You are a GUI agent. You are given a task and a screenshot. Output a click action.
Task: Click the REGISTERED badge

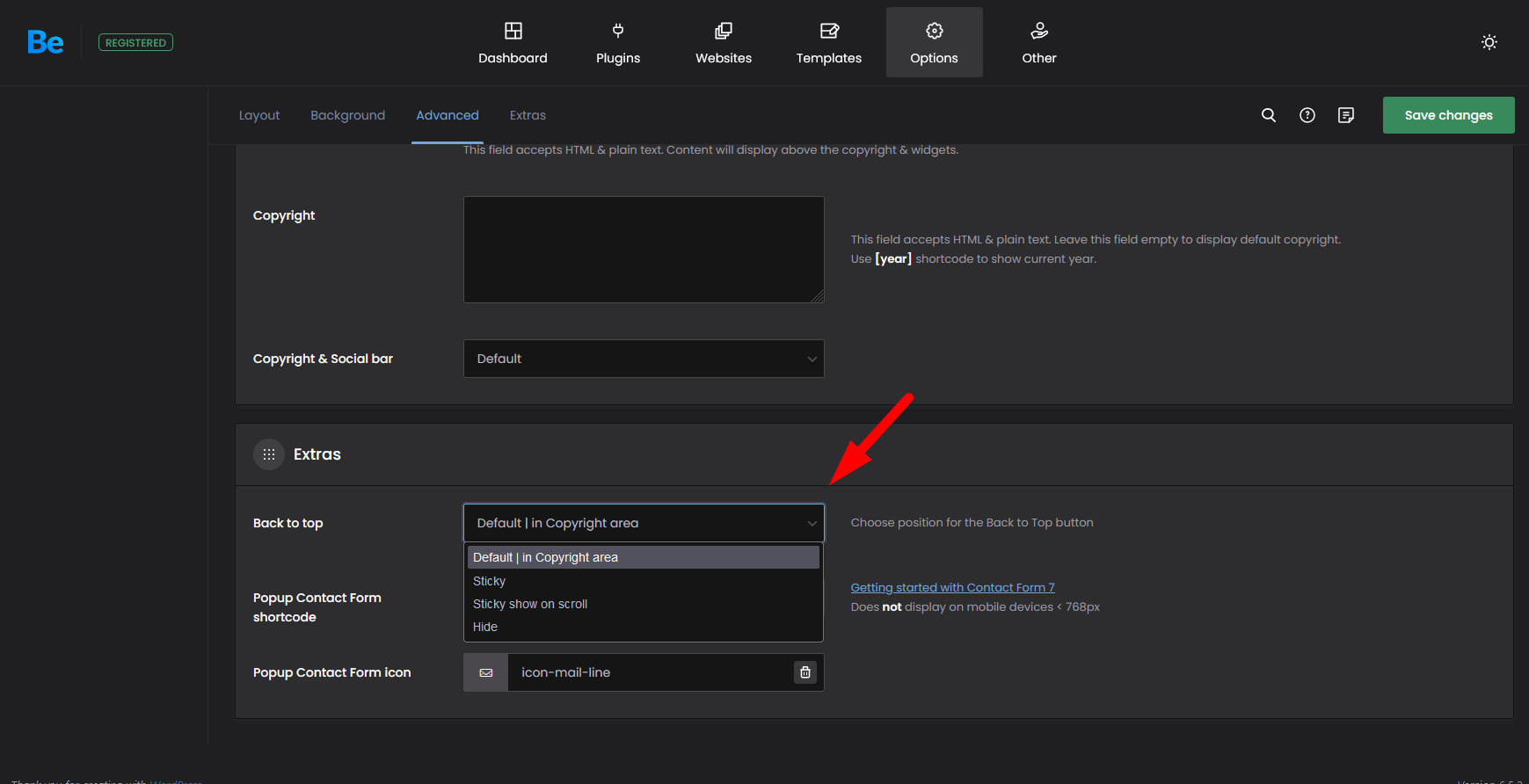[135, 42]
